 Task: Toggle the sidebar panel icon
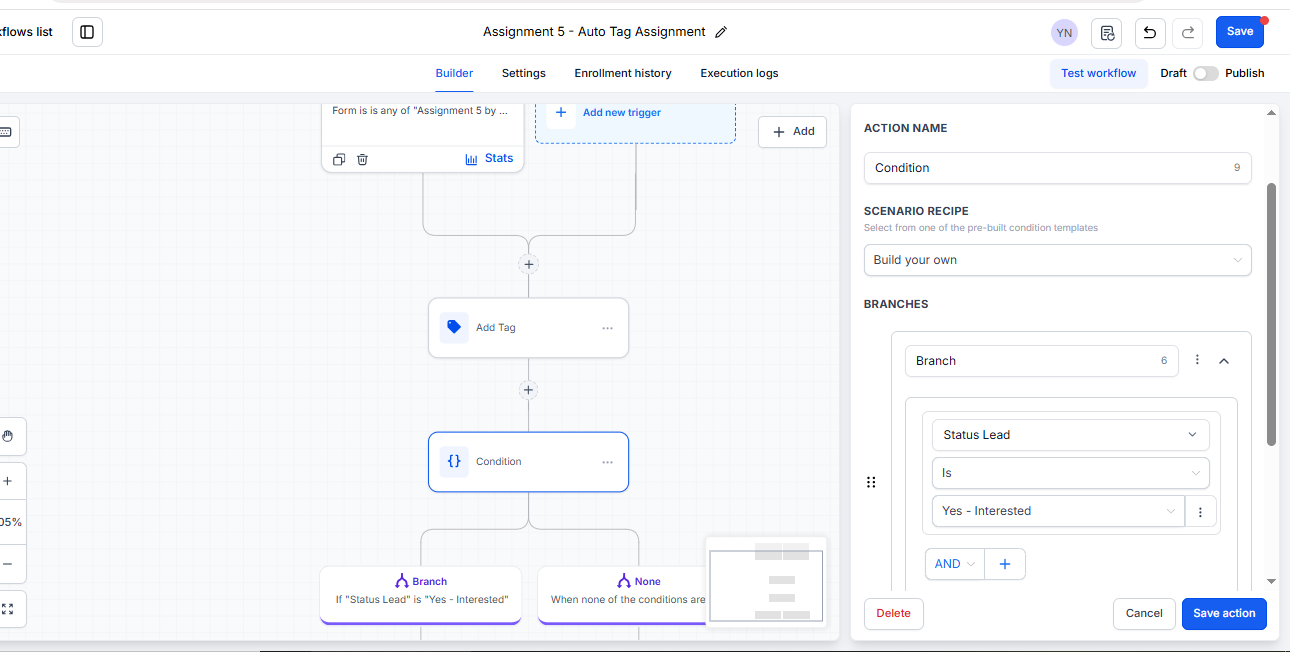click(87, 32)
